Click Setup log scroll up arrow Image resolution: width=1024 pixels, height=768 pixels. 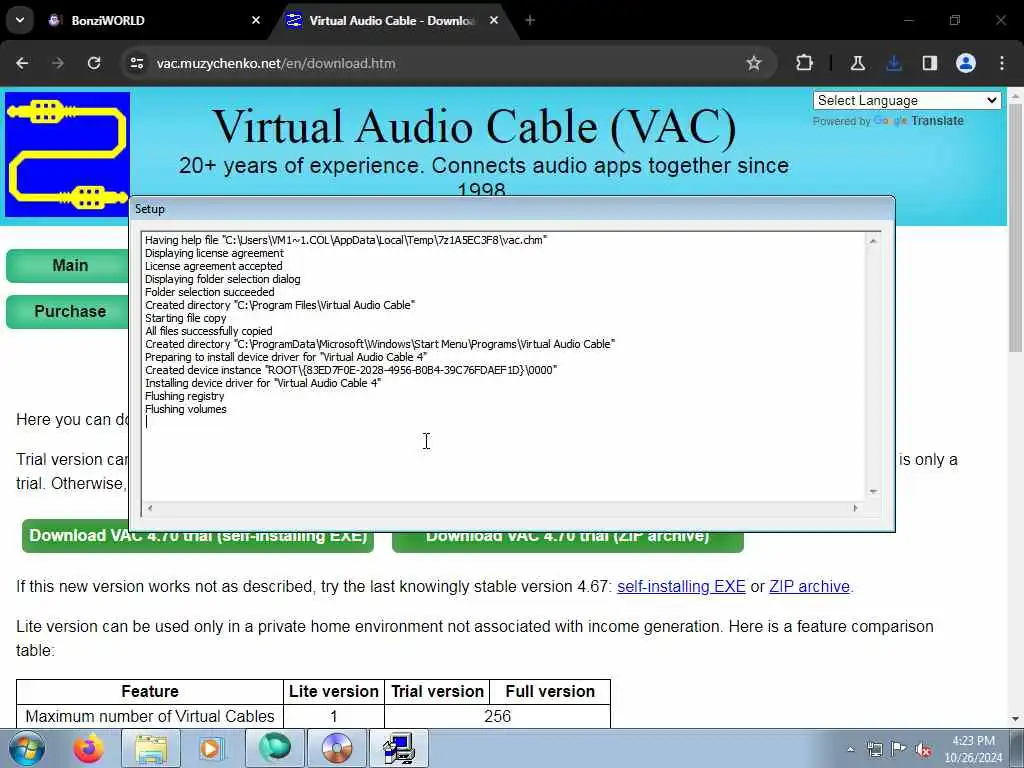click(x=873, y=241)
